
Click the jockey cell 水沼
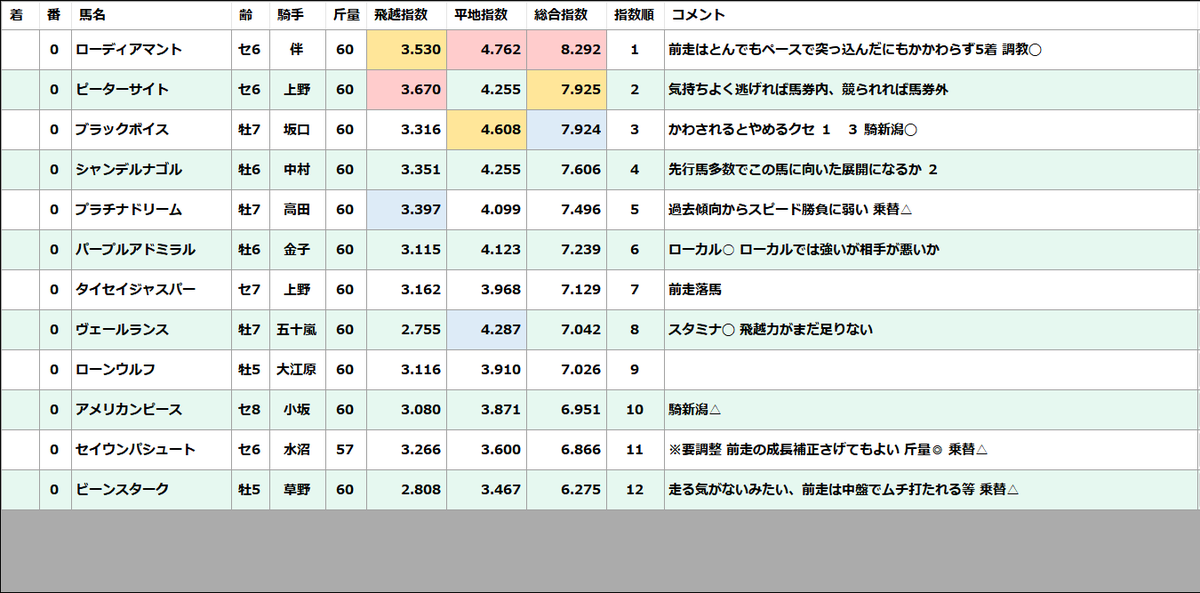click(297, 450)
